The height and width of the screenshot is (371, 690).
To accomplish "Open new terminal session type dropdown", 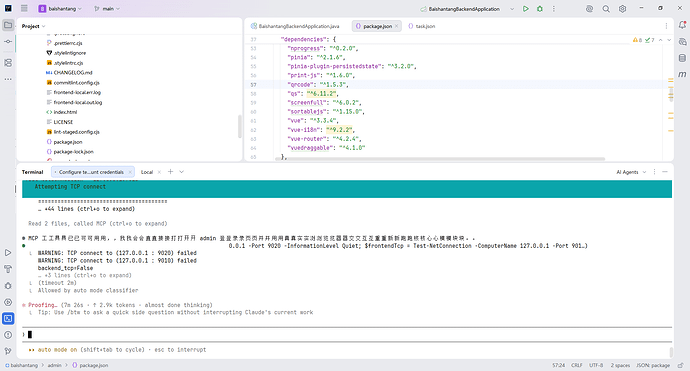I will point(181,172).
